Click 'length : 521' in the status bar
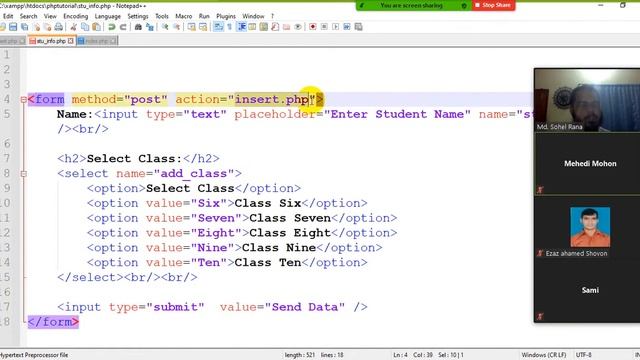This screenshot has width=640, height=360. (300, 355)
